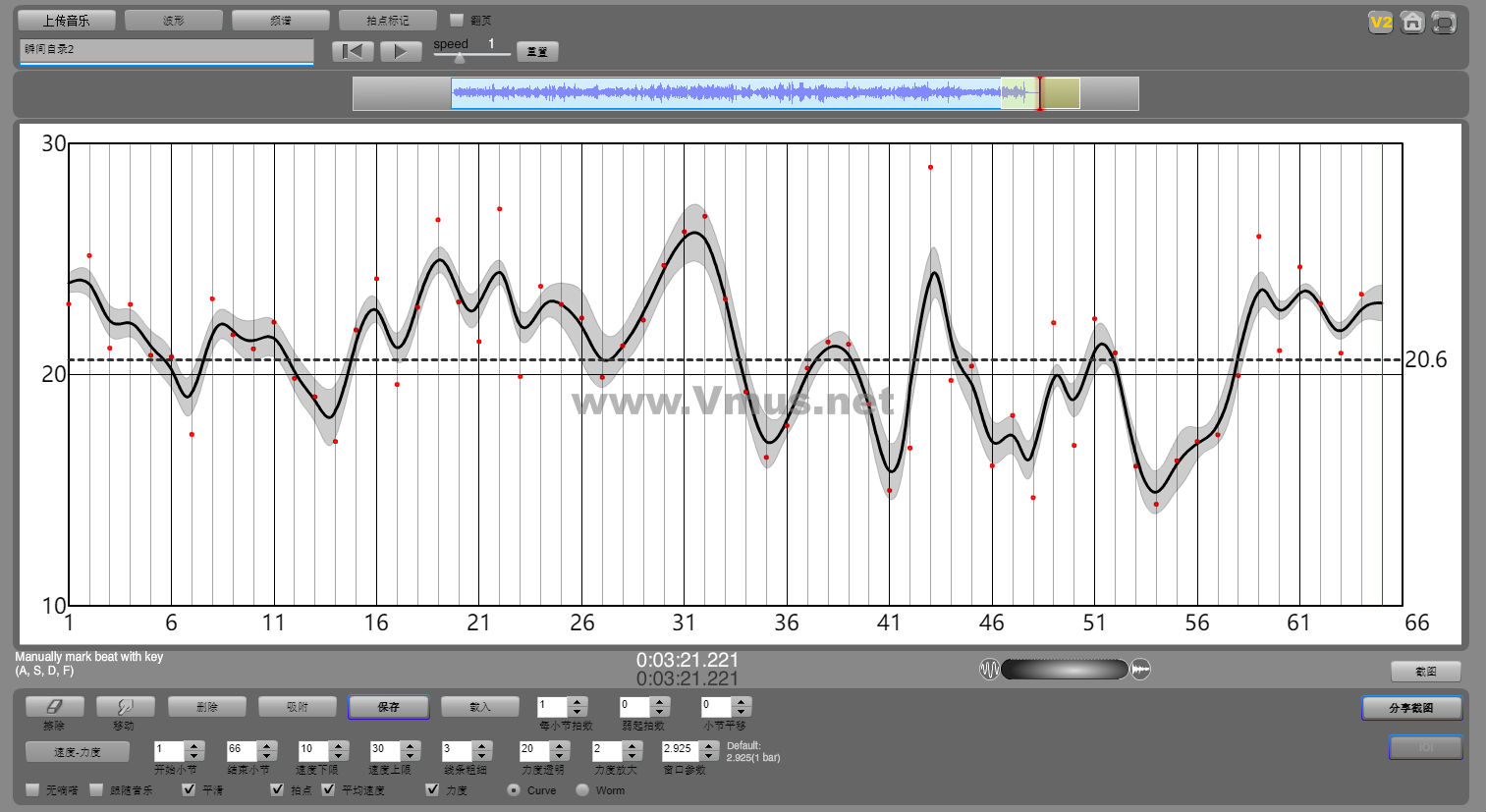Open the 拍点标记 beat marking view
The image size is (1486, 812).
pos(388,21)
